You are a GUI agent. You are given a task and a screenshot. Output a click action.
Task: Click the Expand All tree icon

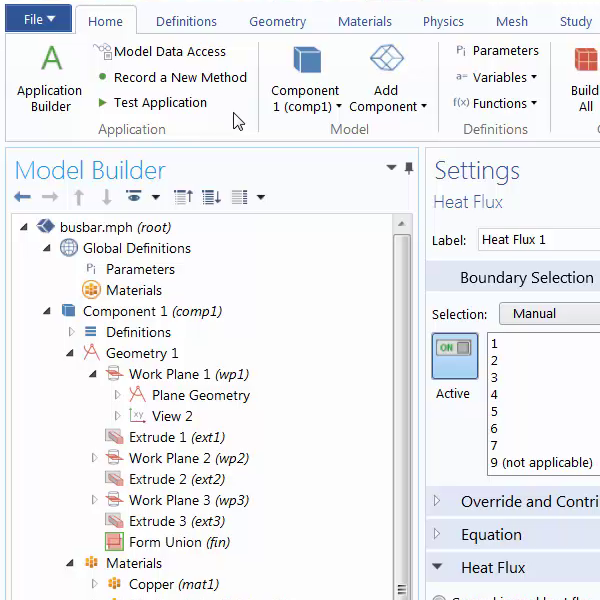pyautogui.click(x=211, y=197)
